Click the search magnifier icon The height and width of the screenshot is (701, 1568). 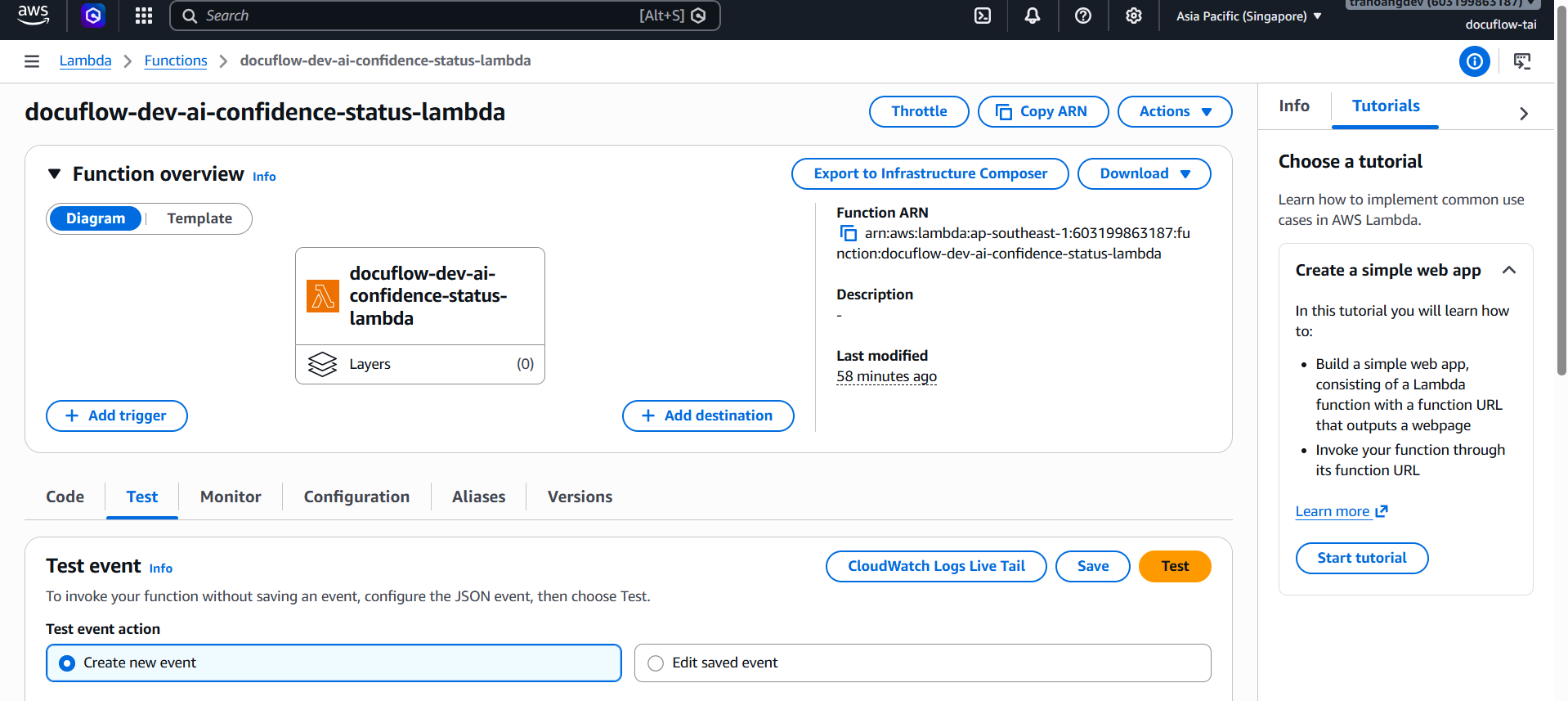point(190,16)
